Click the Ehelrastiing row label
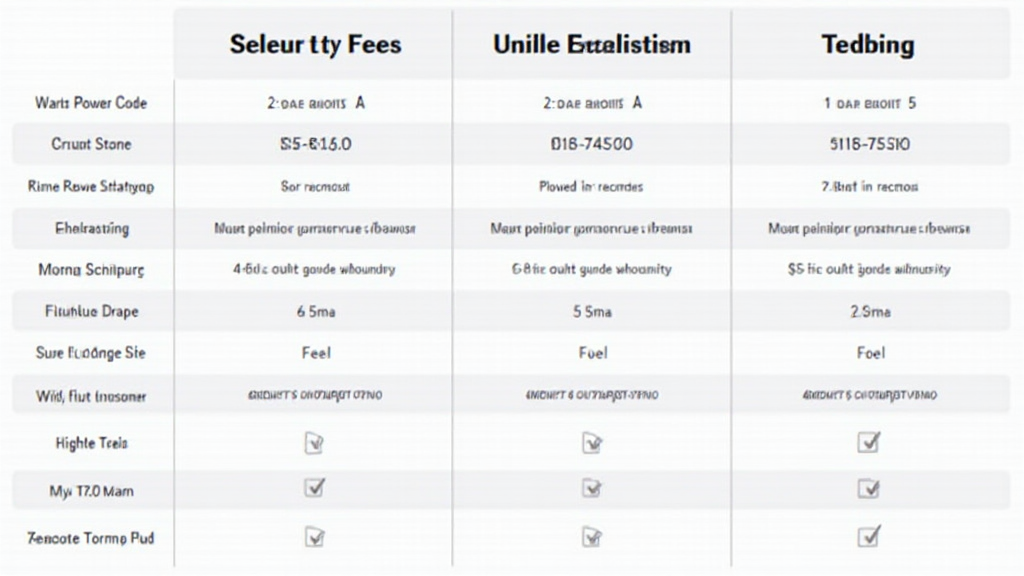Viewport: 1024px width, 576px height. click(91, 228)
